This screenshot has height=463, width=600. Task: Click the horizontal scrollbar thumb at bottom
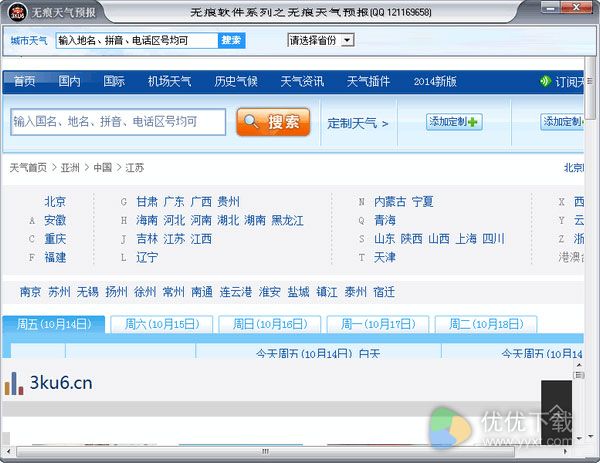tap(265, 452)
